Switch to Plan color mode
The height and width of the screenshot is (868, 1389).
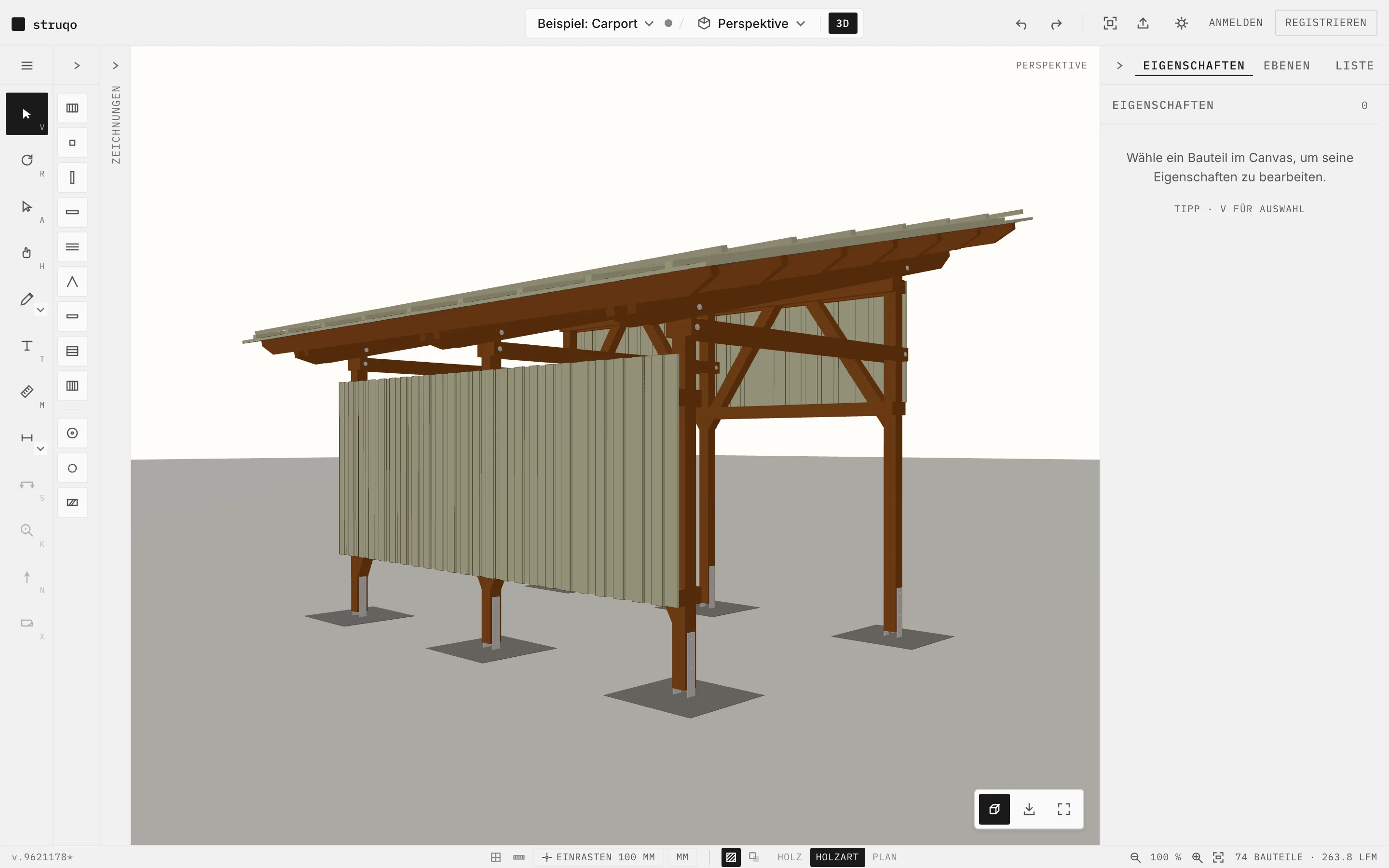(885, 857)
